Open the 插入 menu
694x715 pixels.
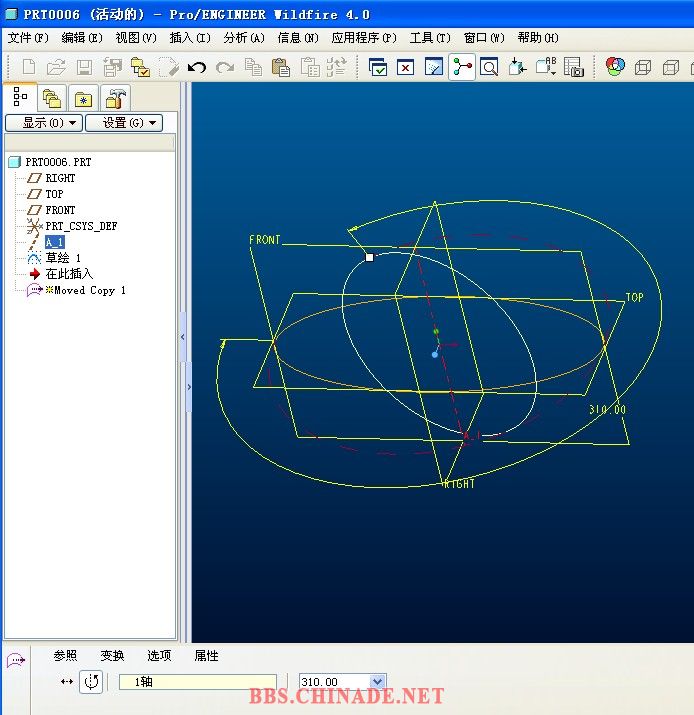click(189, 38)
